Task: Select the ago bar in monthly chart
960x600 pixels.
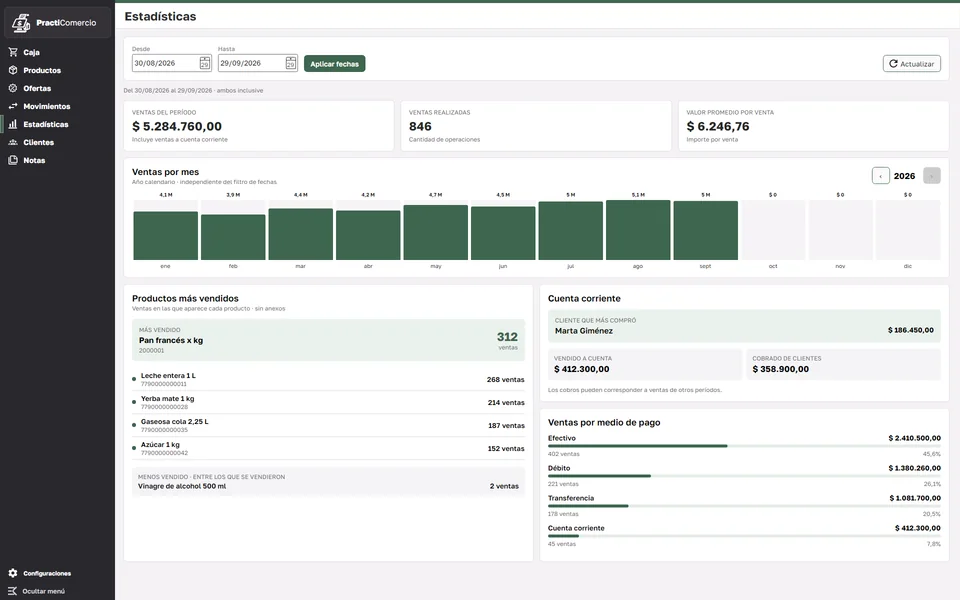Action: tap(638, 230)
